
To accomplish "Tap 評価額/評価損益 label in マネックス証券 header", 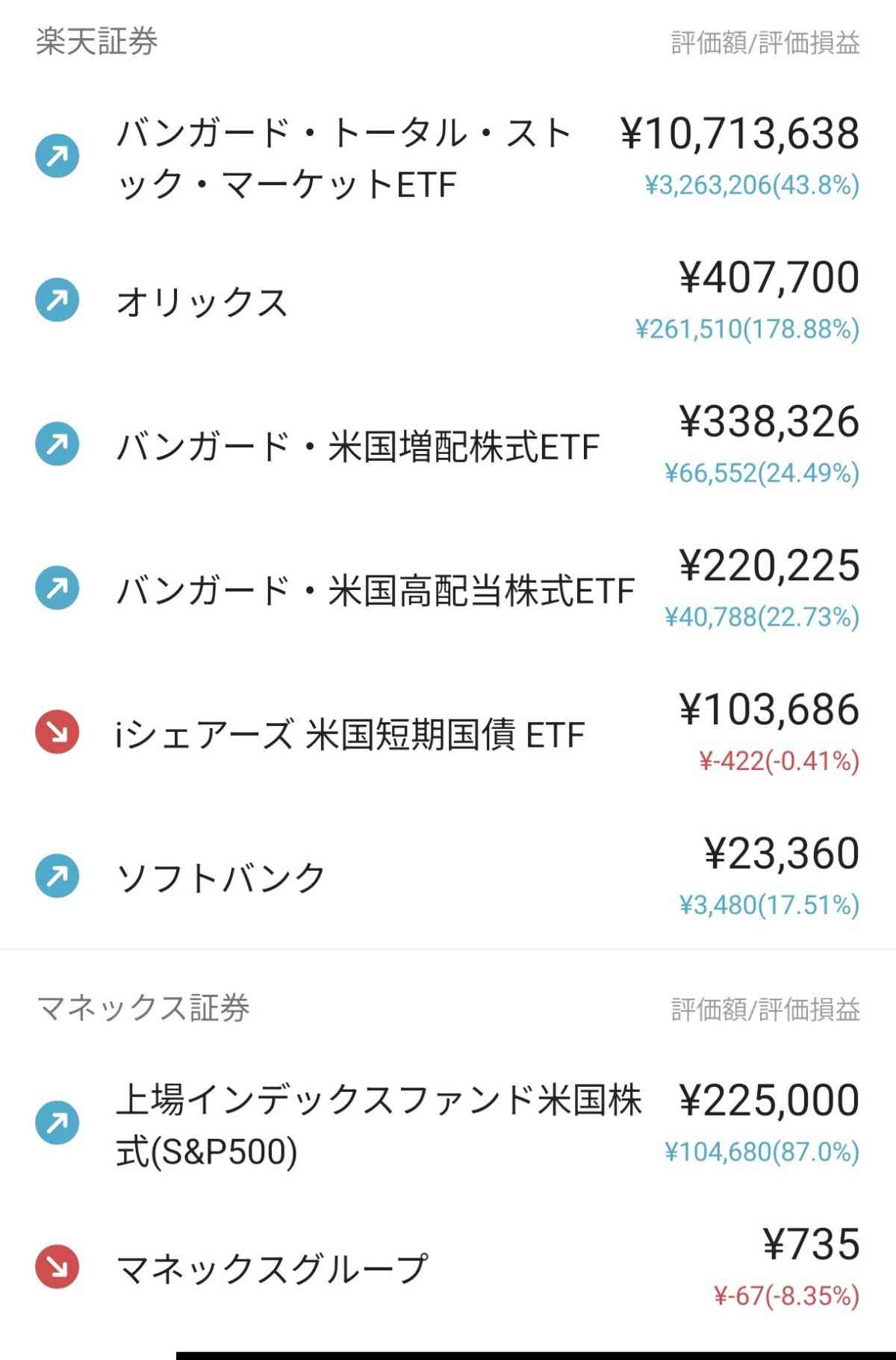I will 765,1010.
